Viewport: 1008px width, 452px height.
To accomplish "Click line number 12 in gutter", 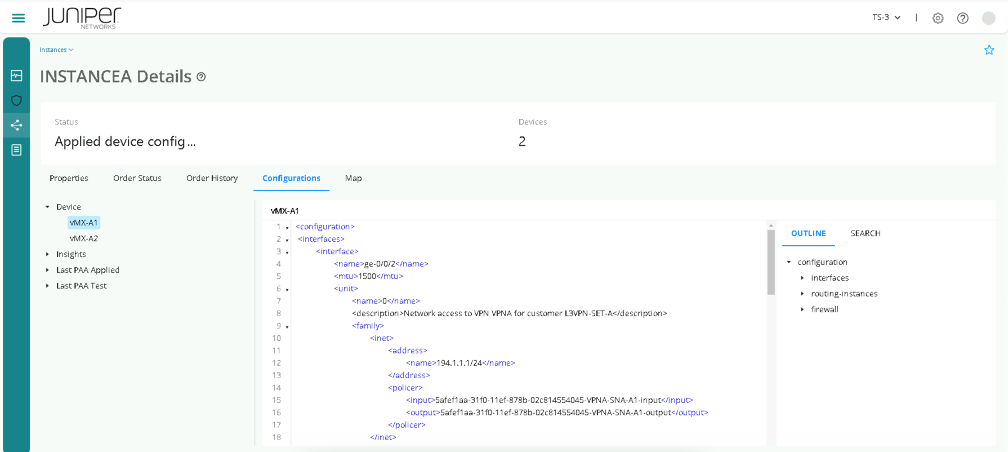I will 277,363.
